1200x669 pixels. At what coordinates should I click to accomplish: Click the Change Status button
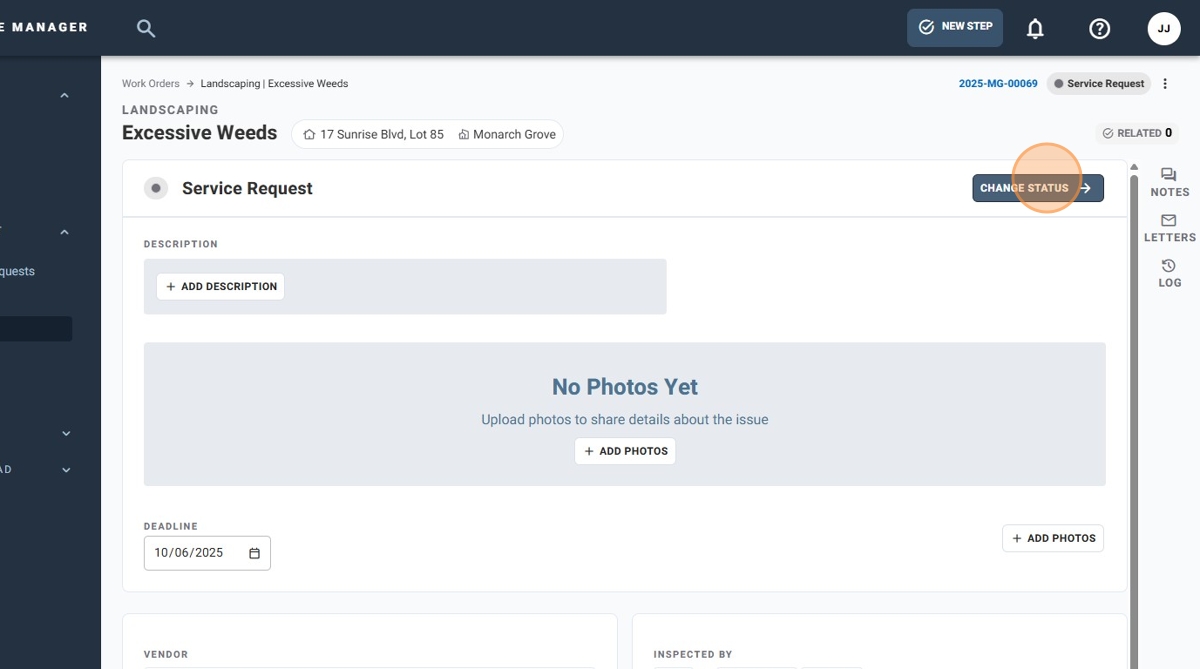[x=1038, y=188]
